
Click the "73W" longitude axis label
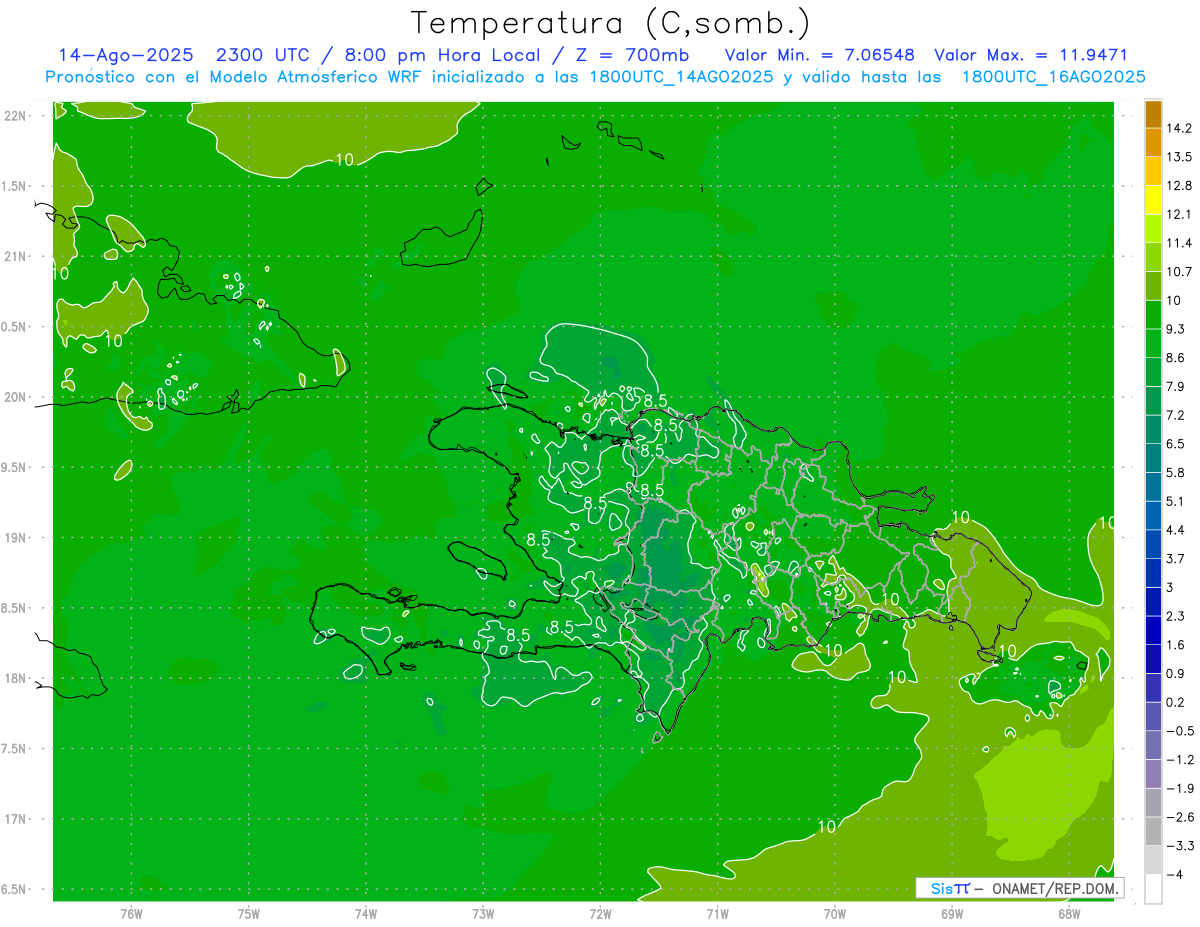[483, 913]
